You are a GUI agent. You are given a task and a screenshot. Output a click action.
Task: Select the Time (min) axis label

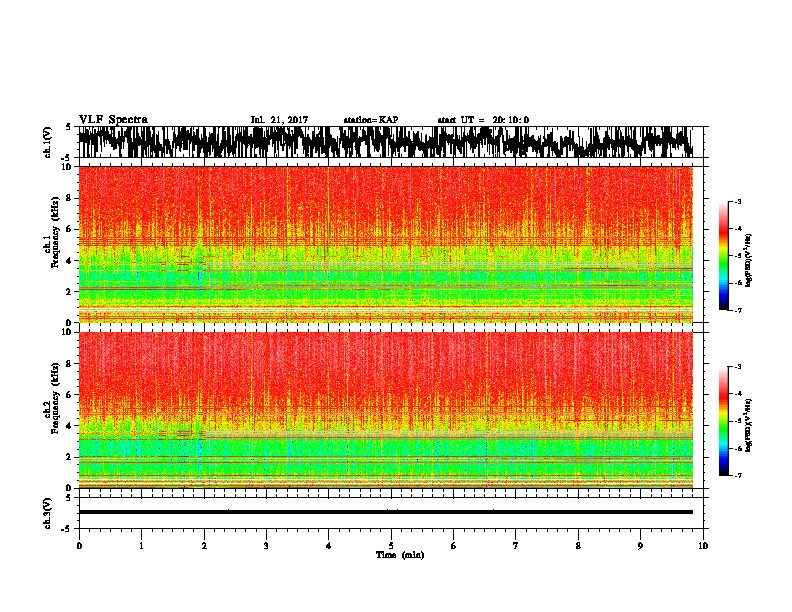tap(400, 555)
